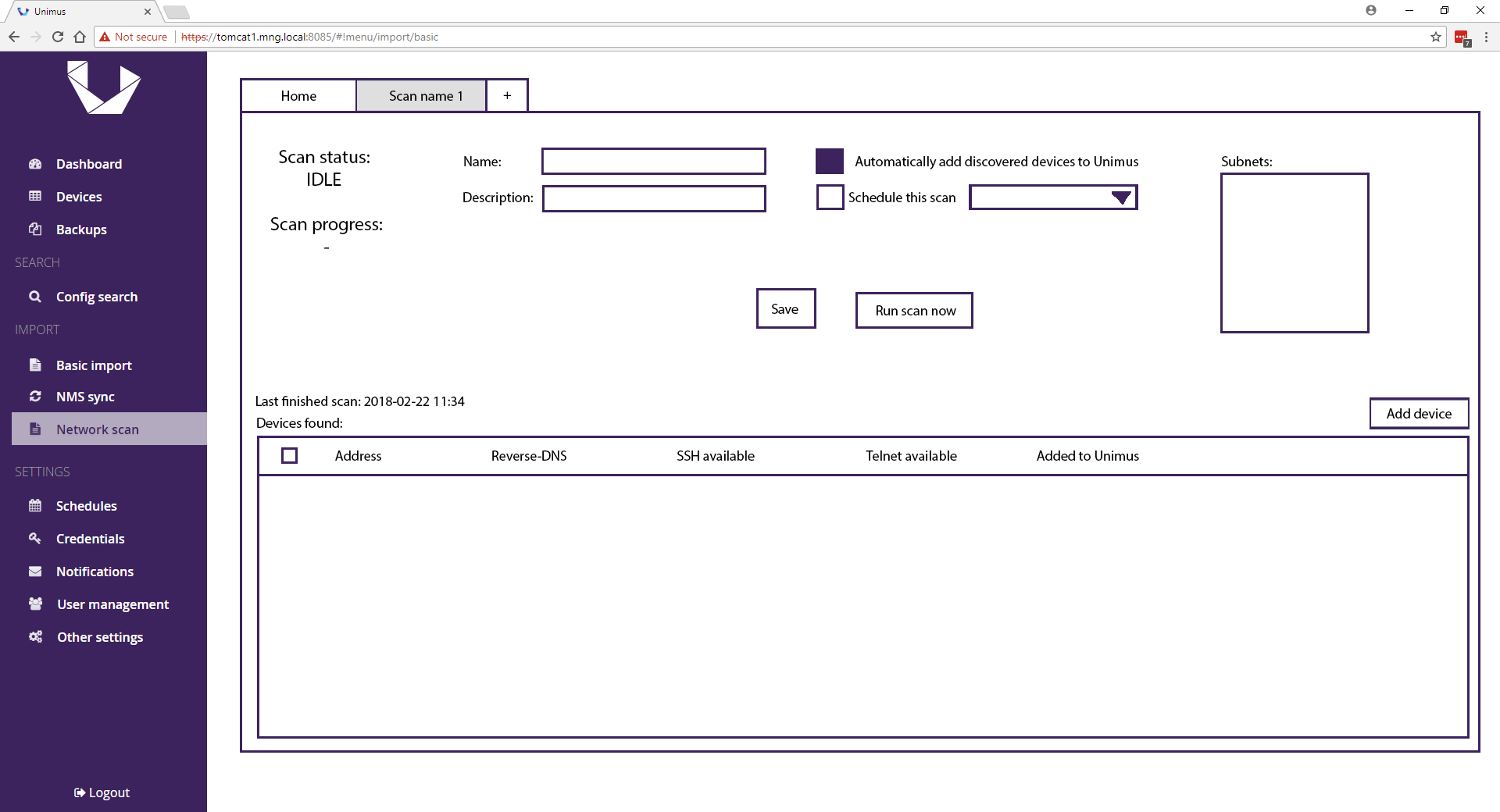Image resolution: width=1500 pixels, height=812 pixels.
Task: Open NMS sync menu item
Action: tap(85, 397)
